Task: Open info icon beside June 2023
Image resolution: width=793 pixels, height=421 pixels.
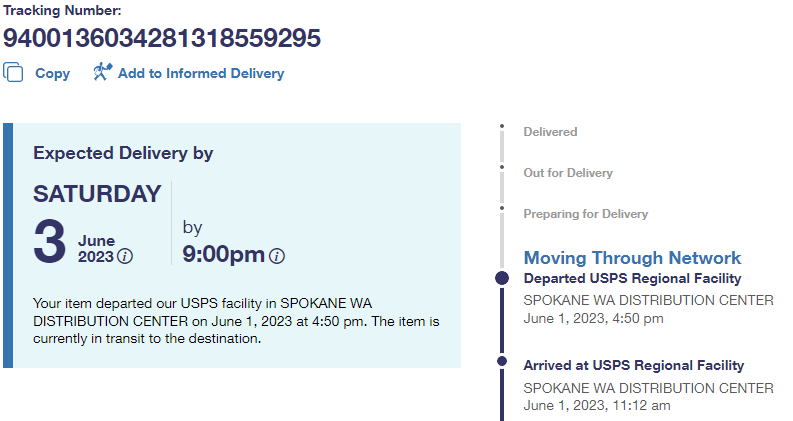Action: [x=125, y=256]
